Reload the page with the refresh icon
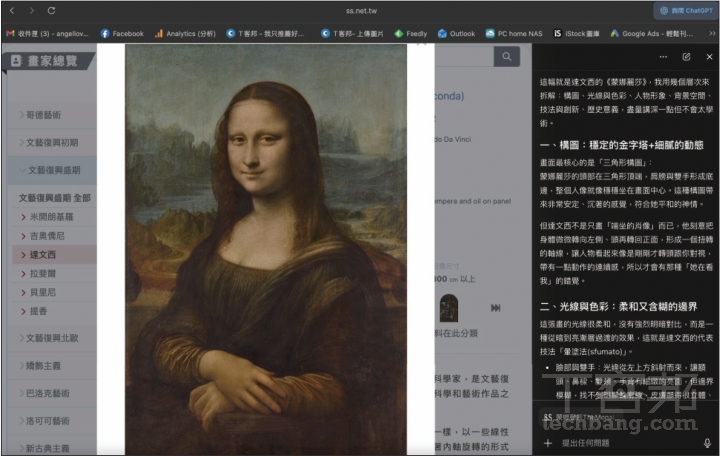This screenshot has width=720, height=456. click(51, 11)
